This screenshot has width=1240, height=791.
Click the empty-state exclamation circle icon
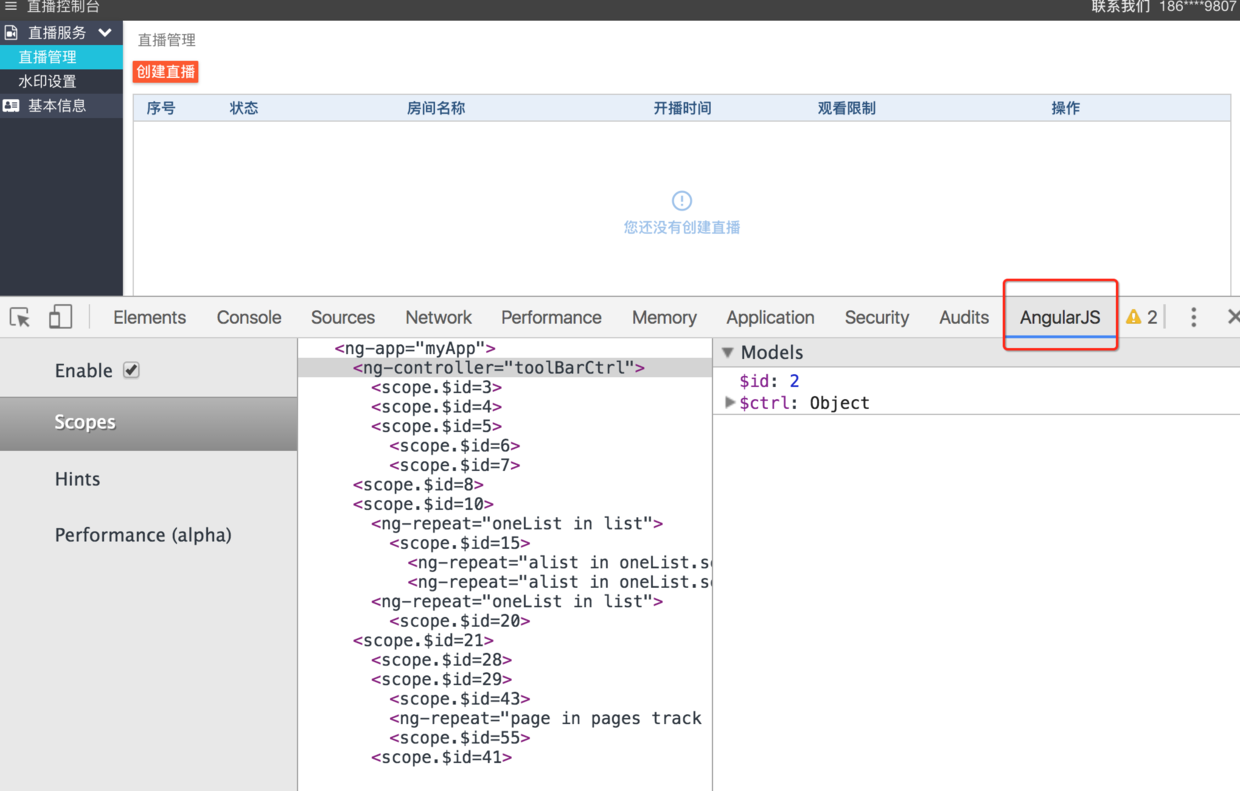[682, 201]
